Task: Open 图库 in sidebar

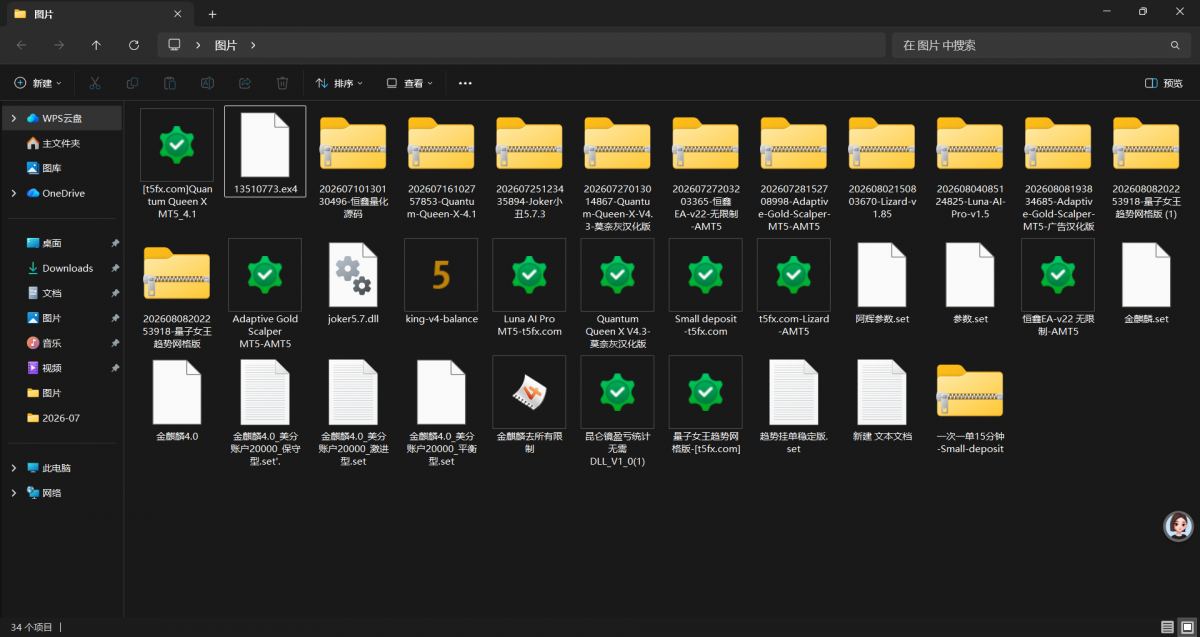Action: [51, 168]
